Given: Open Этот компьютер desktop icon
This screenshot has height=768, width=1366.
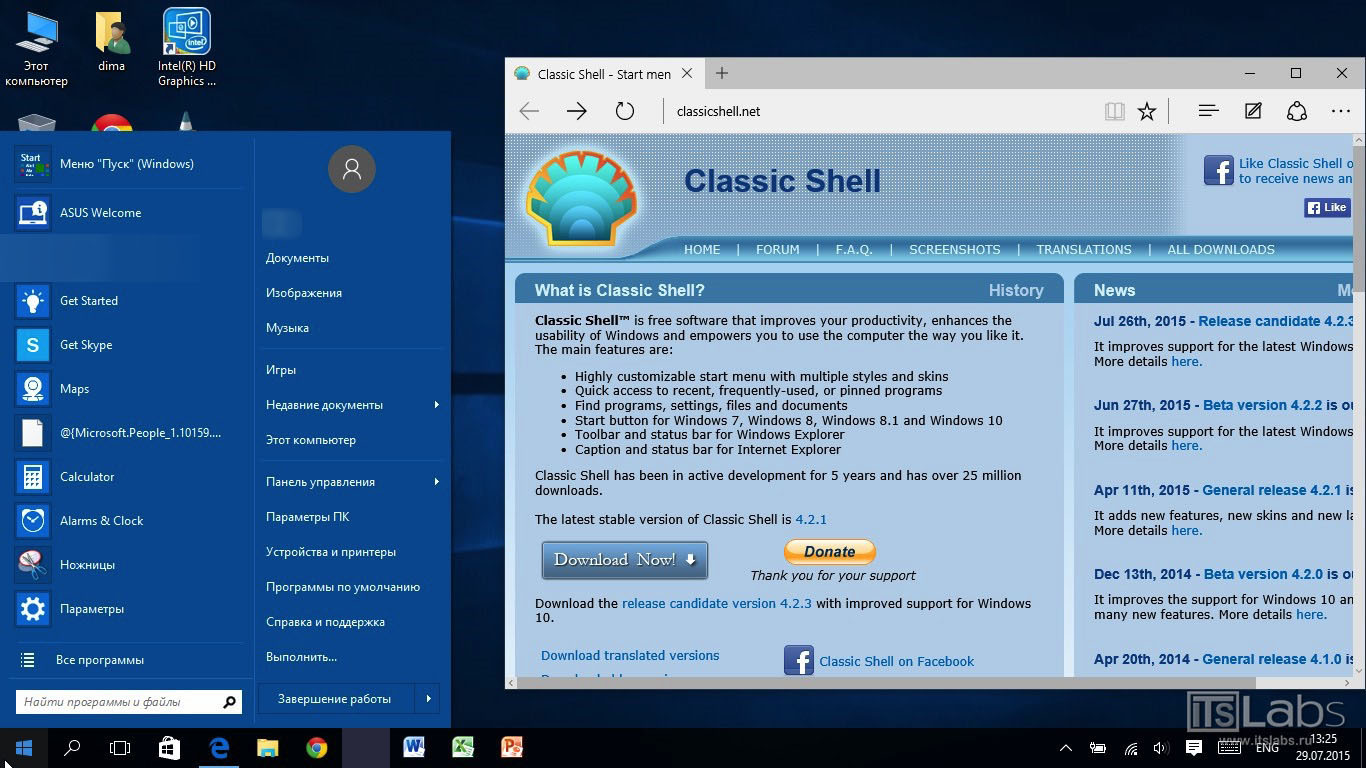Looking at the screenshot, I should [x=36, y=48].
